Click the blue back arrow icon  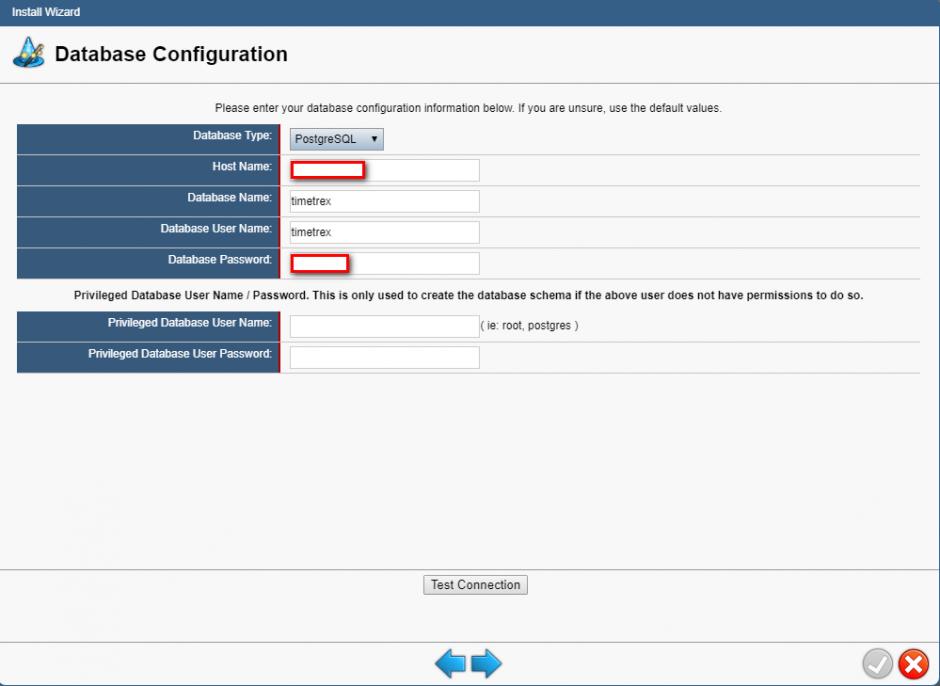pyautogui.click(x=450, y=664)
